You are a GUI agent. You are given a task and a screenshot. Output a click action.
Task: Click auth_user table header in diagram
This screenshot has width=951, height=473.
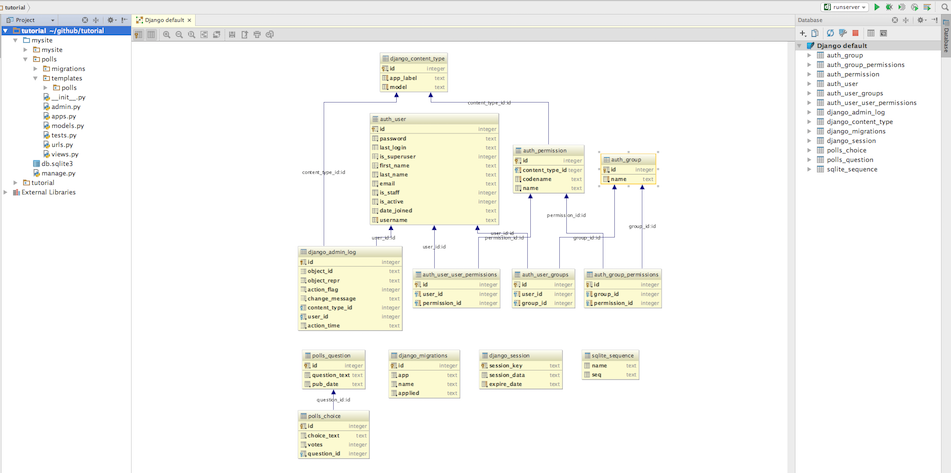click(434, 119)
